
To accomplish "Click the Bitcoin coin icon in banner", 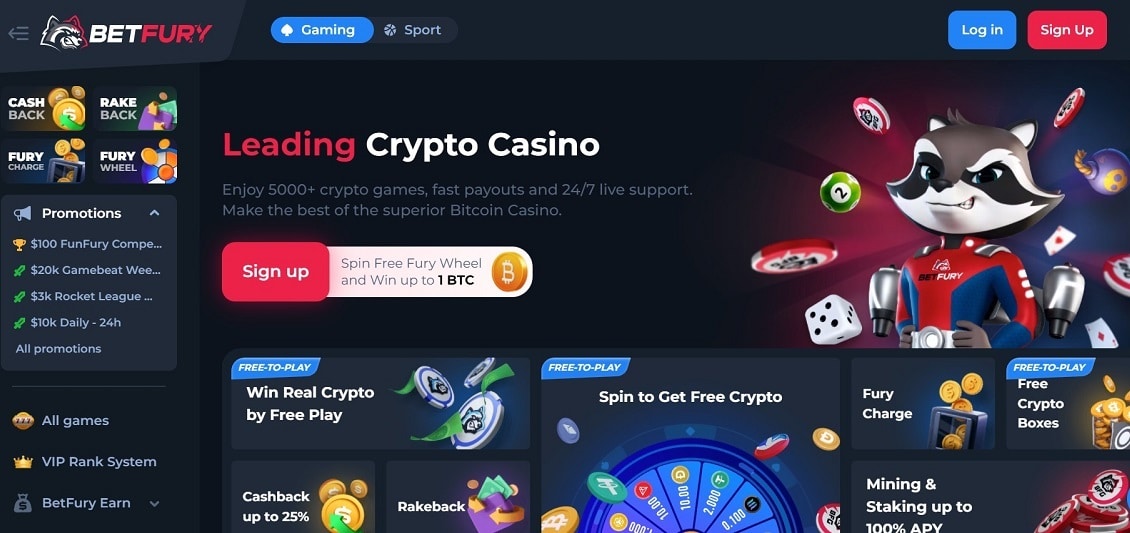I will 510,272.
